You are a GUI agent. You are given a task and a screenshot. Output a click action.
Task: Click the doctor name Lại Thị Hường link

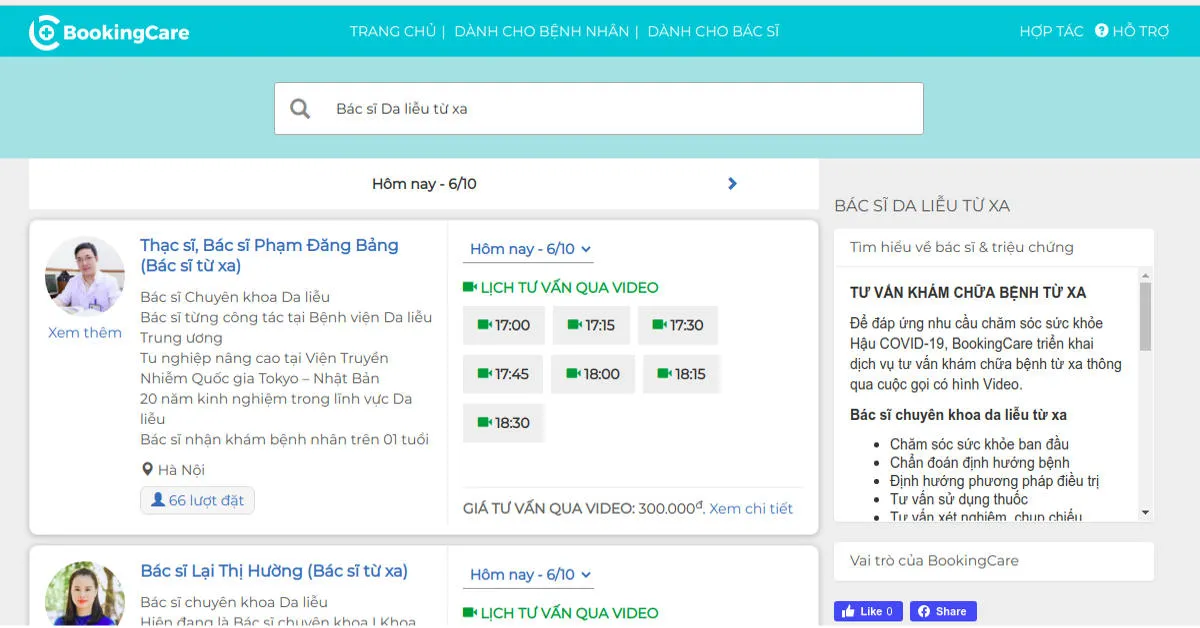(274, 570)
